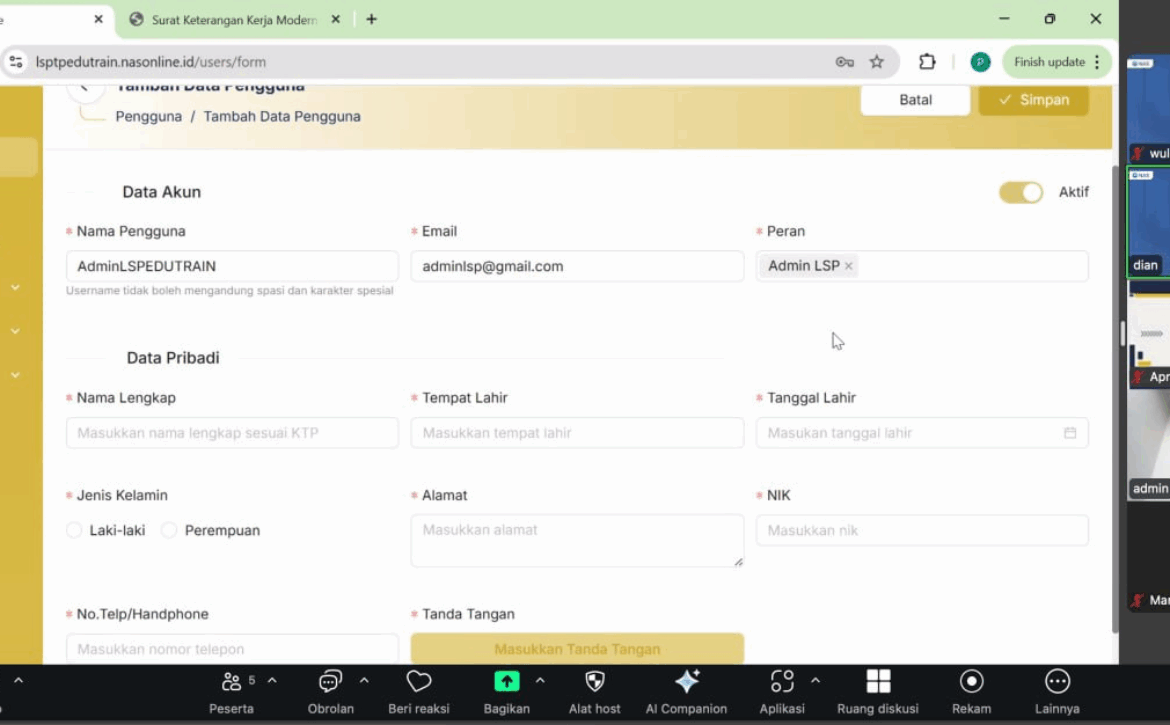Open a new browser tab
1170x725 pixels.
pos(371,19)
